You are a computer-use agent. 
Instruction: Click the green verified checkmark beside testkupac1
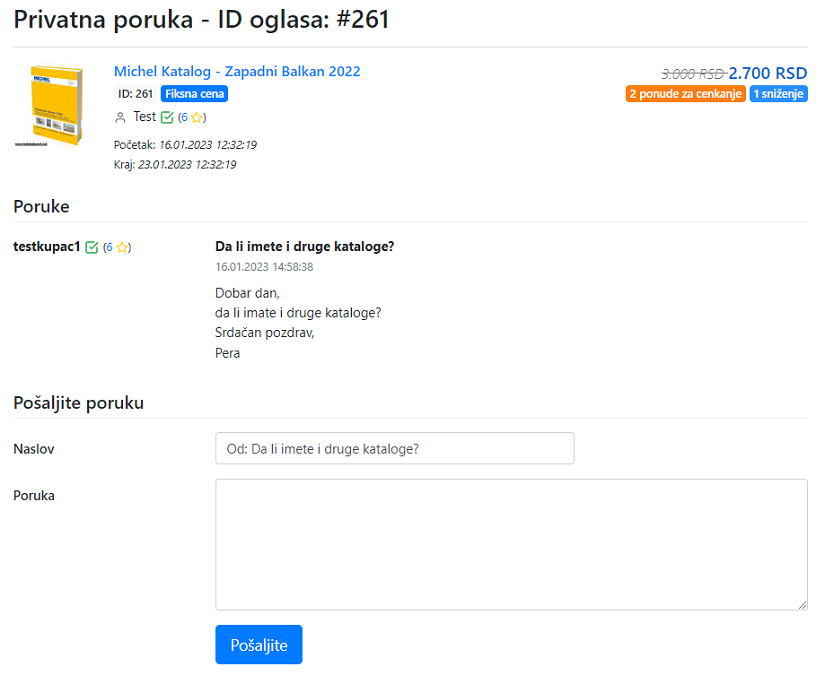coord(92,247)
